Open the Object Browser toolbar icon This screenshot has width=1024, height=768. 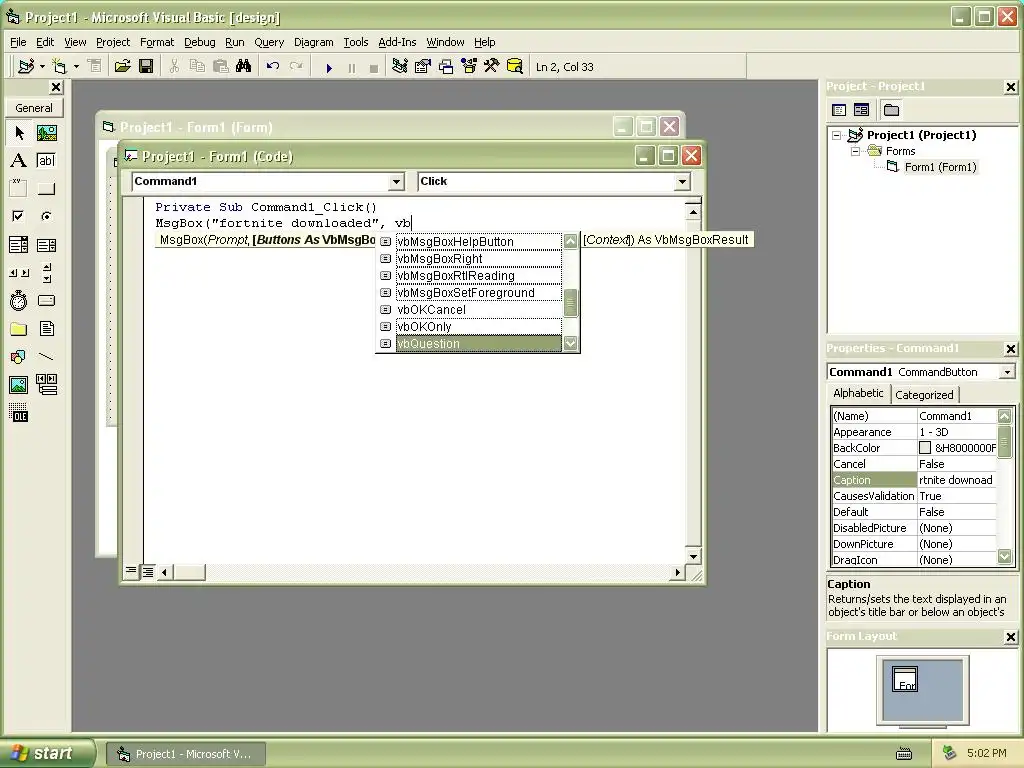click(469, 67)
